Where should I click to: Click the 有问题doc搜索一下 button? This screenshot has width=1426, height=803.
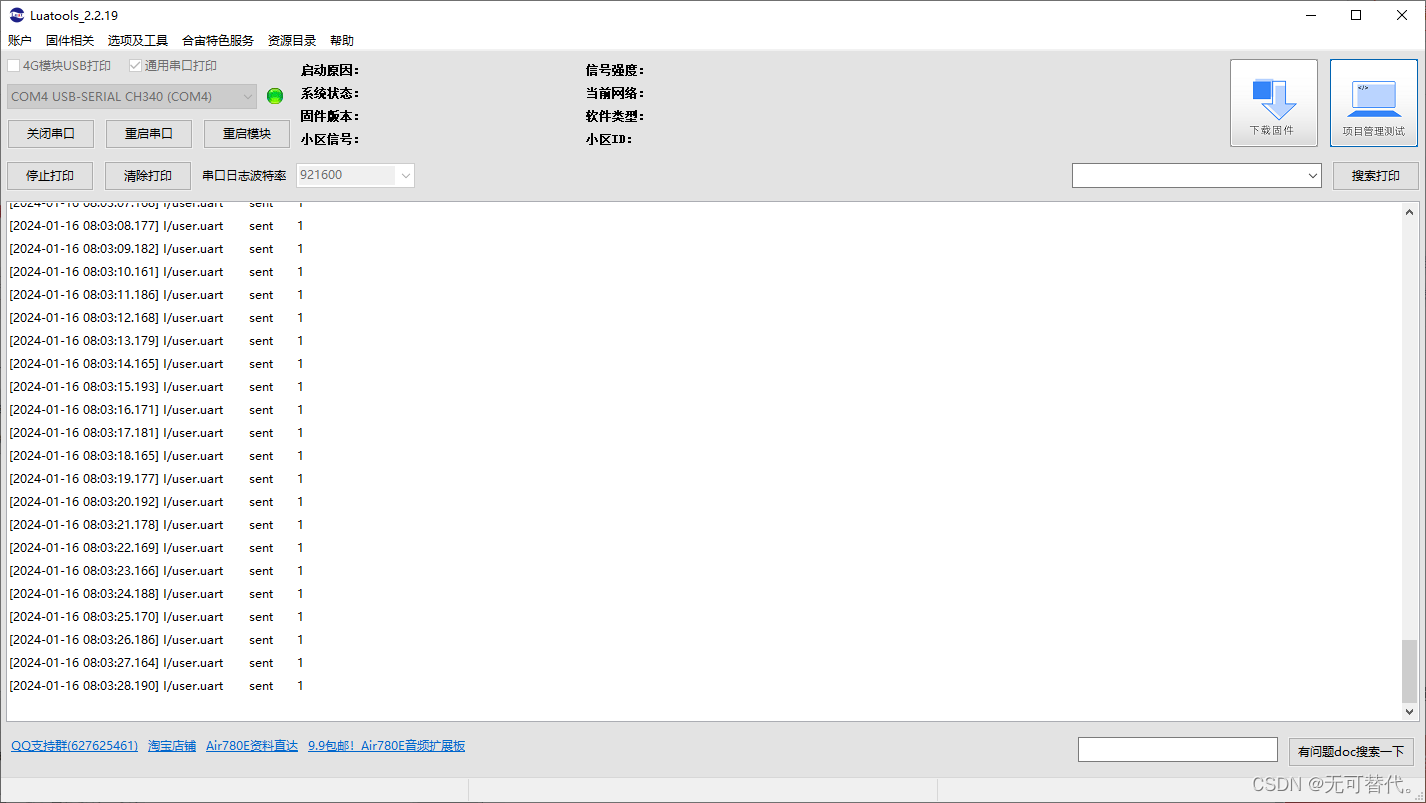(1351, 752)
